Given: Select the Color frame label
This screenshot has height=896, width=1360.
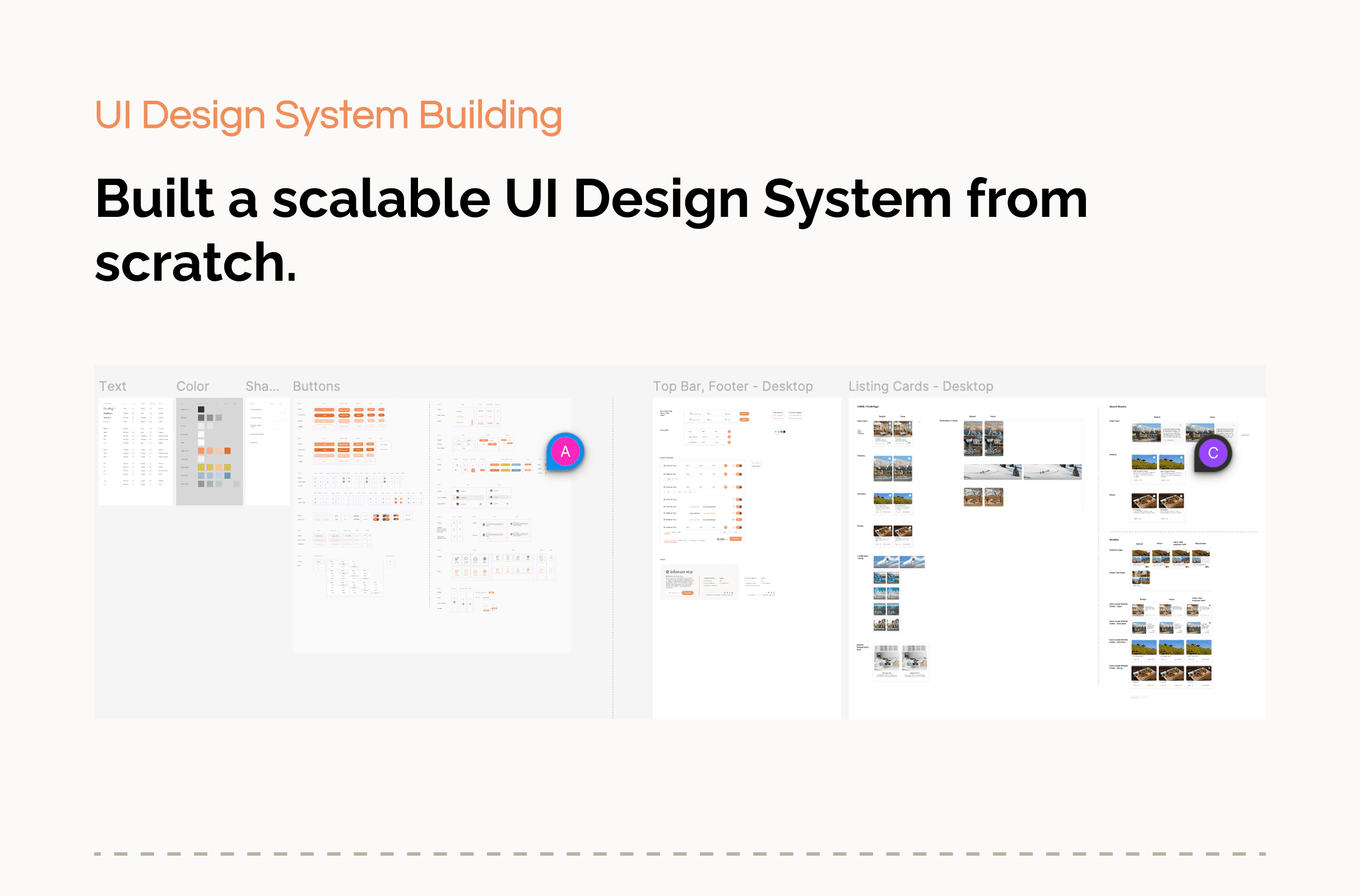Looking at the screenshot, I should coord(193,386).
